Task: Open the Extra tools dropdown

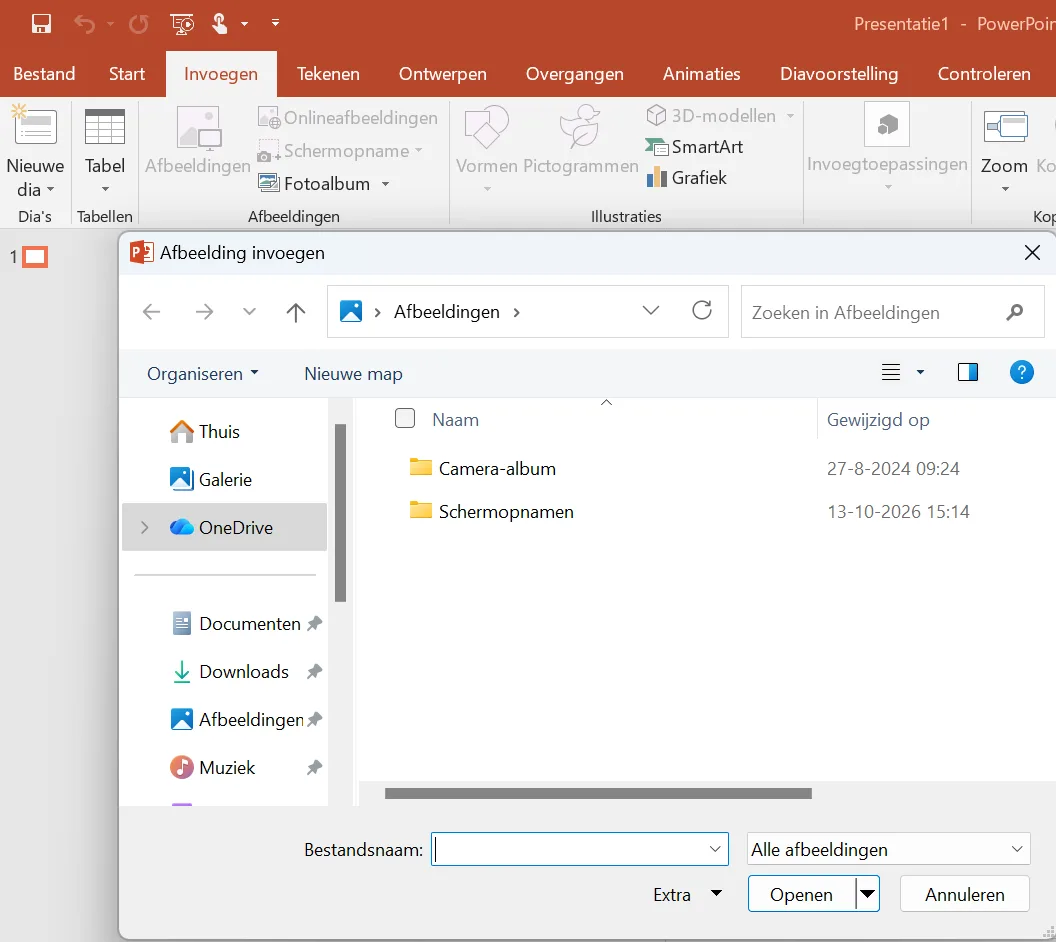Action: coord(687,894)
